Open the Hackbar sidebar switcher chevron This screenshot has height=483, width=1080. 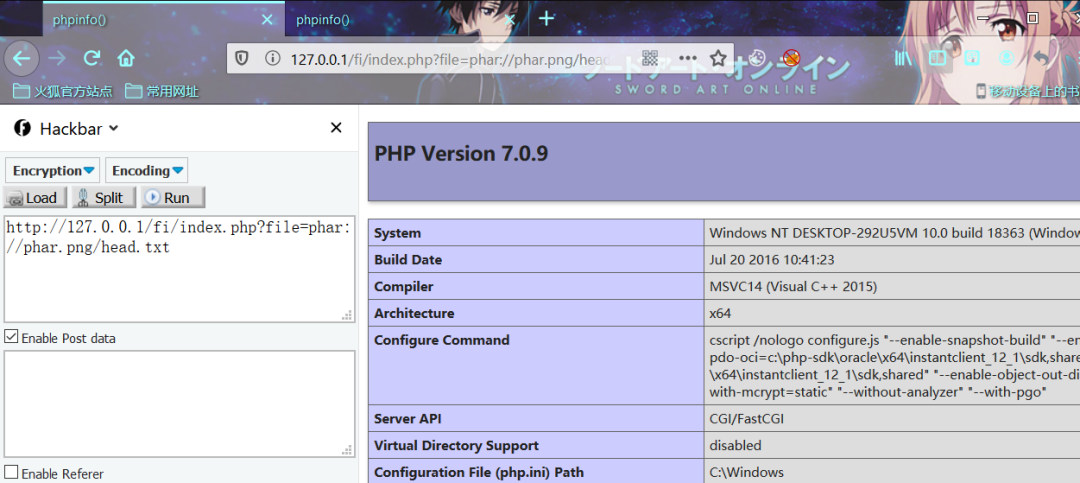point(114,128)
